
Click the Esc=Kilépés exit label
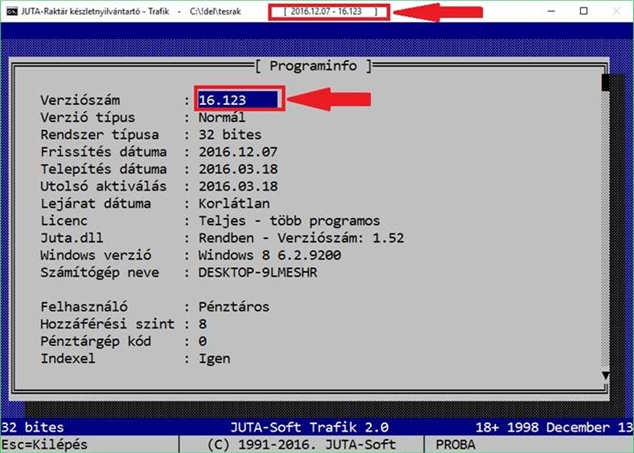click(44, 445)
